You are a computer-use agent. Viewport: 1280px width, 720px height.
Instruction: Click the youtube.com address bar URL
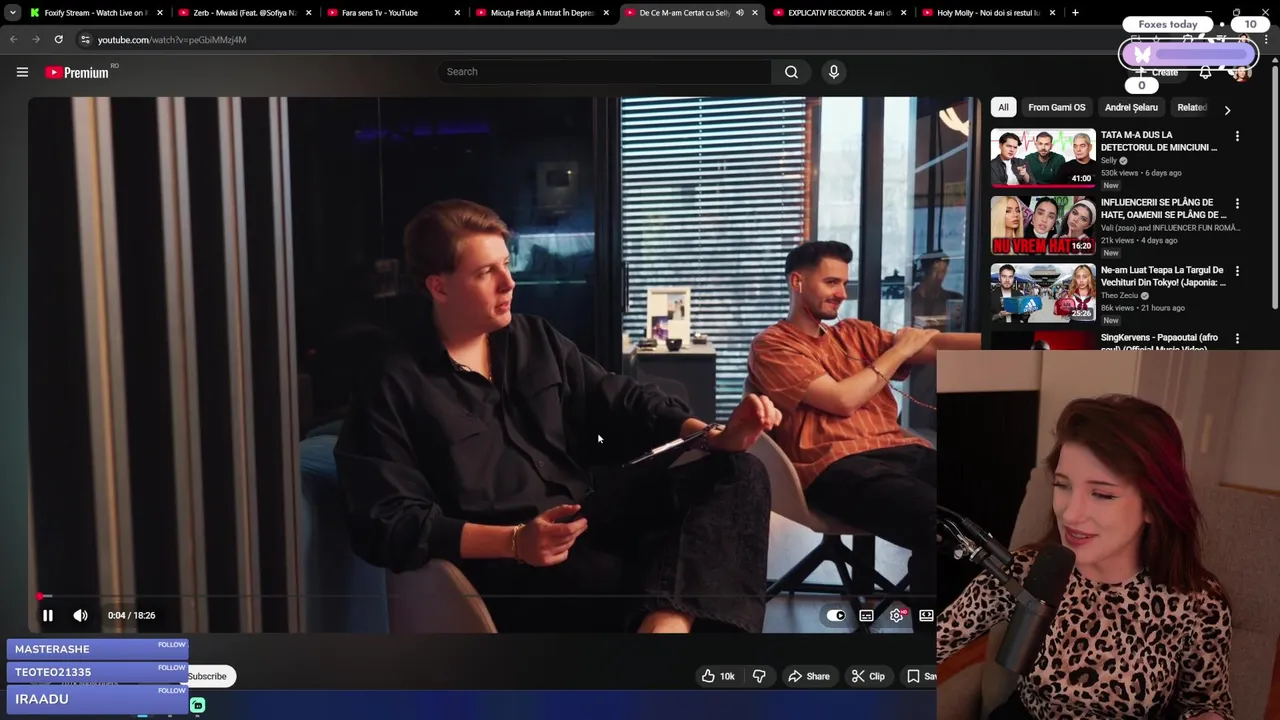pyautogui.click(x=172, y=40)
